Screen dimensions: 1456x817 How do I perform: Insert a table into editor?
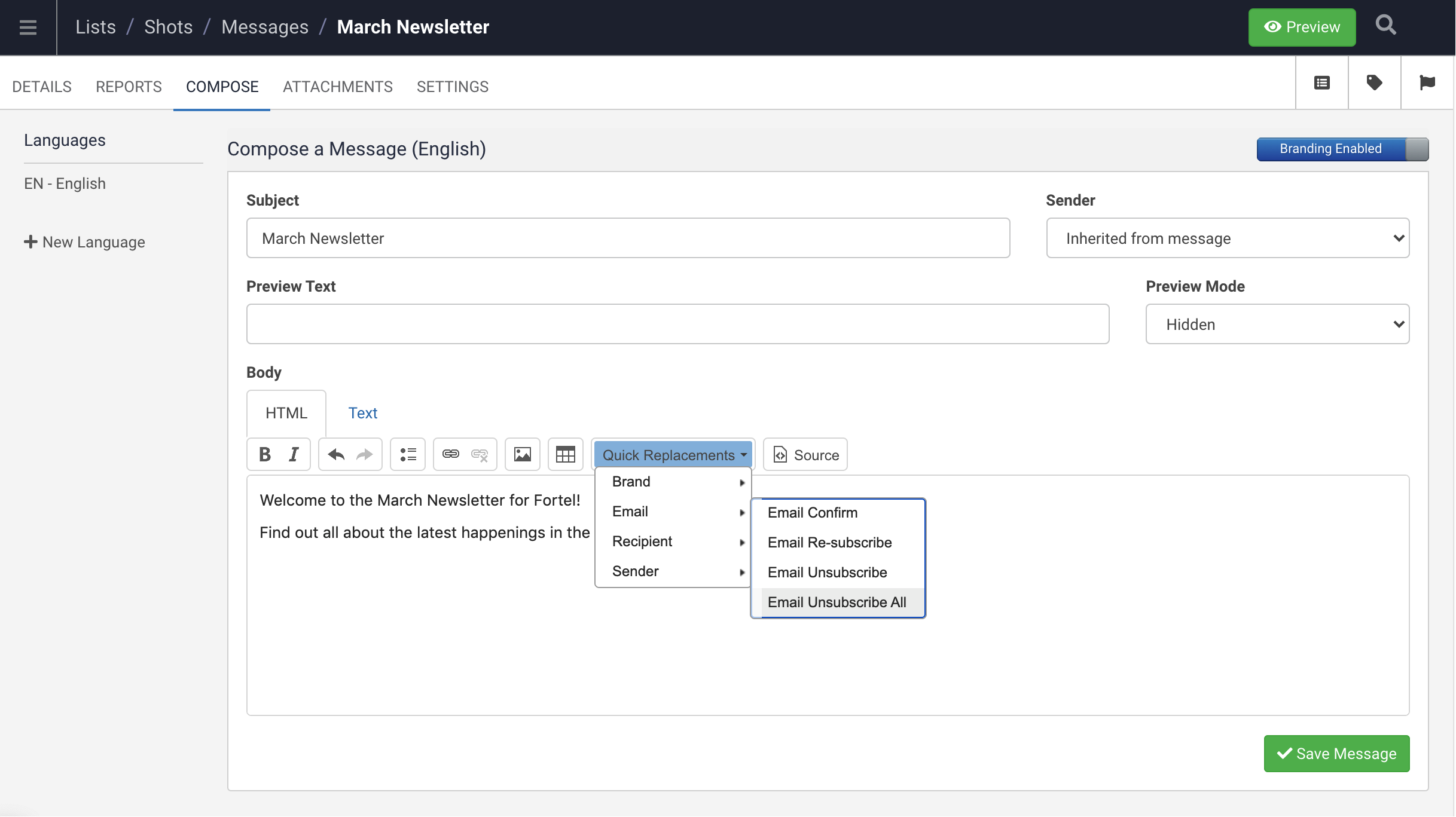565,455
